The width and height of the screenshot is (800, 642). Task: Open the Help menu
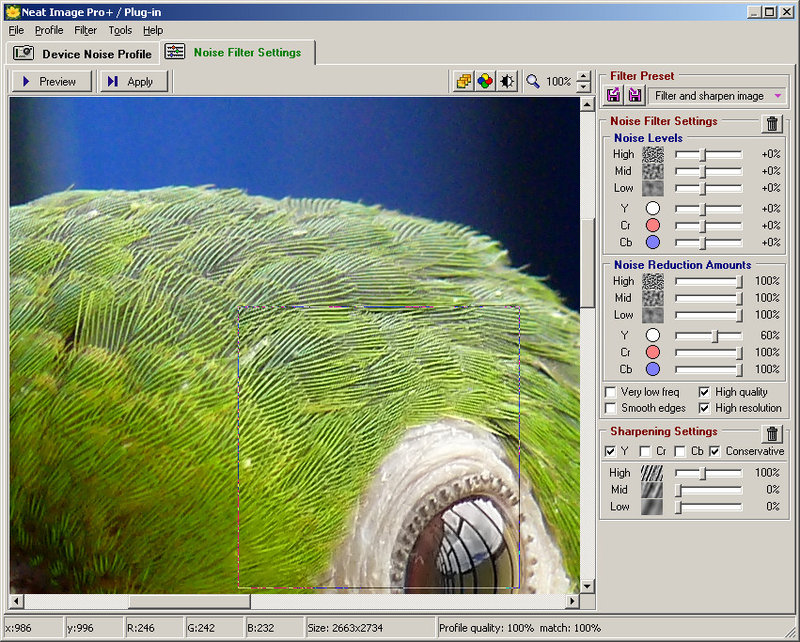click(x=153, y=31)
